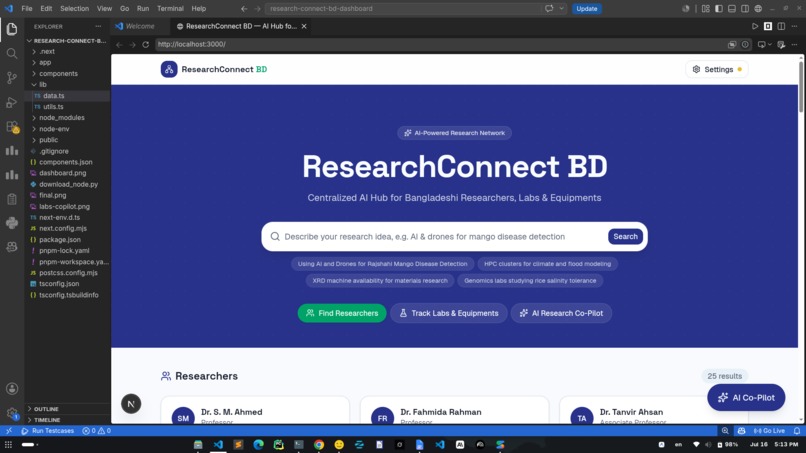The width and height of the screenshot is (806, 453).
Task: Collapse RESEARCH-CONNECT-BD root folder
Action: click(x=67, y=41)
